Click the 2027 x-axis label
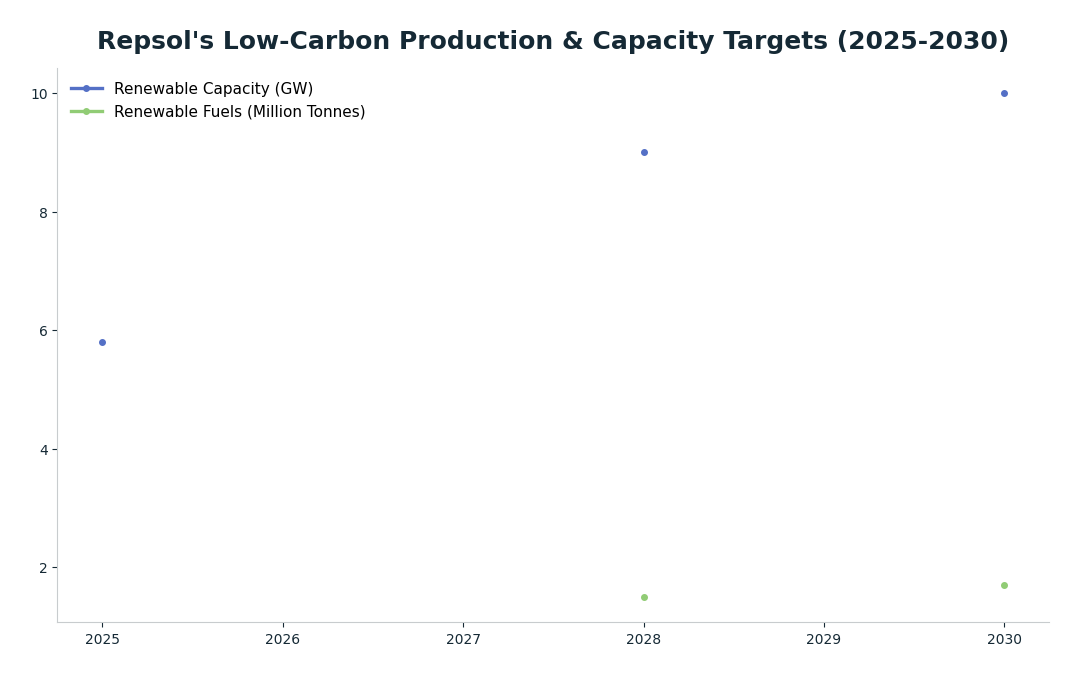 (463, 640)
